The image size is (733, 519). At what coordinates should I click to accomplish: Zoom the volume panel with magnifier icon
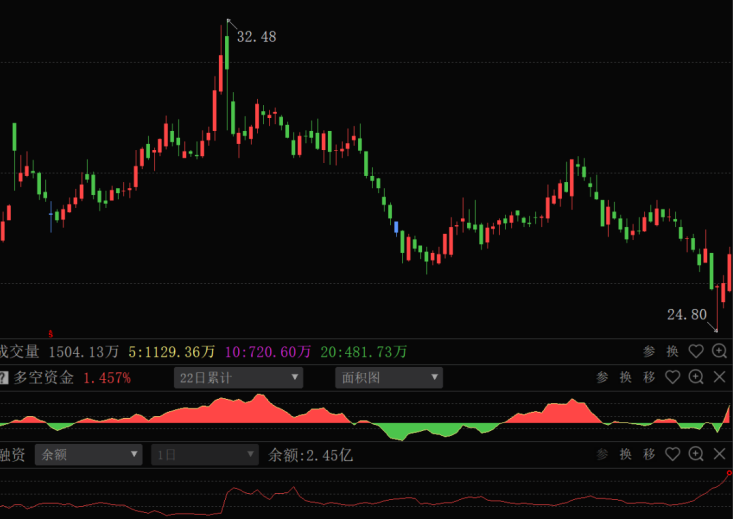[719, 351]
